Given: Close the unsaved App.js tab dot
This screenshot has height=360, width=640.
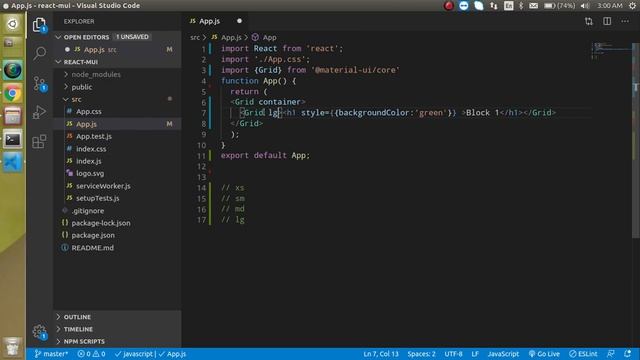Looking at the screenshot, I should tap(240, 21).
